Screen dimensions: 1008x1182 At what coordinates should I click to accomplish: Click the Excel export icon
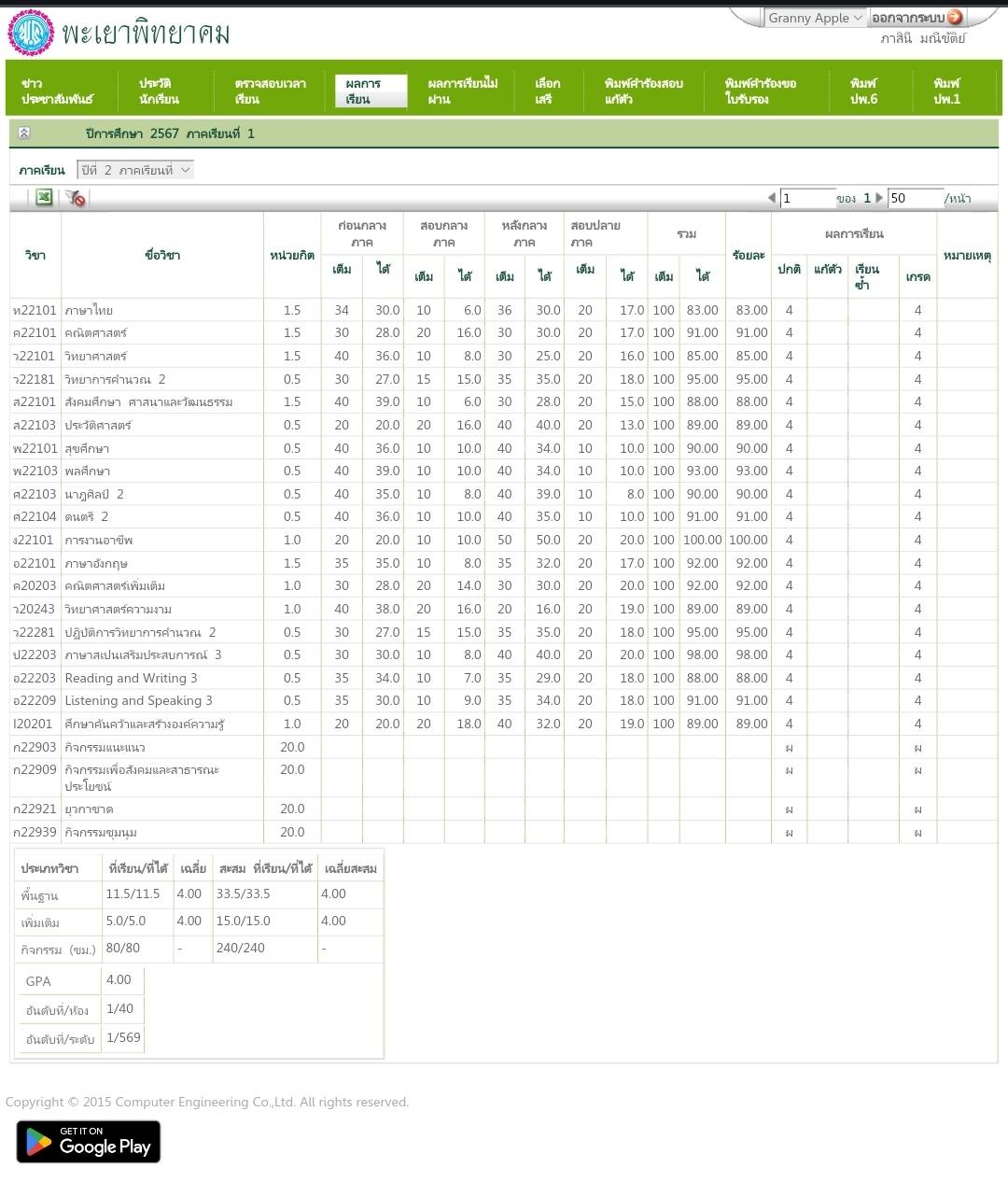[44, 197]
